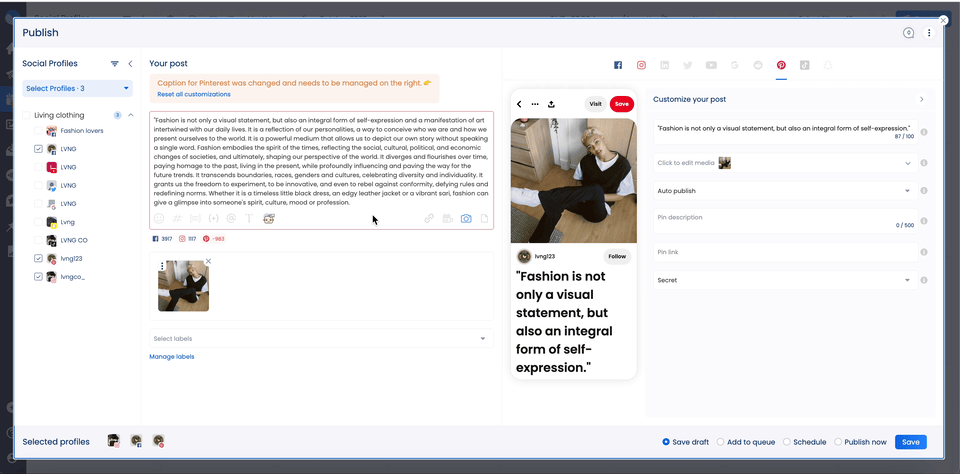This screenshot has width=960, height=474.
Task: Click the blue Save button at bottom
Action: coord(910,442)
